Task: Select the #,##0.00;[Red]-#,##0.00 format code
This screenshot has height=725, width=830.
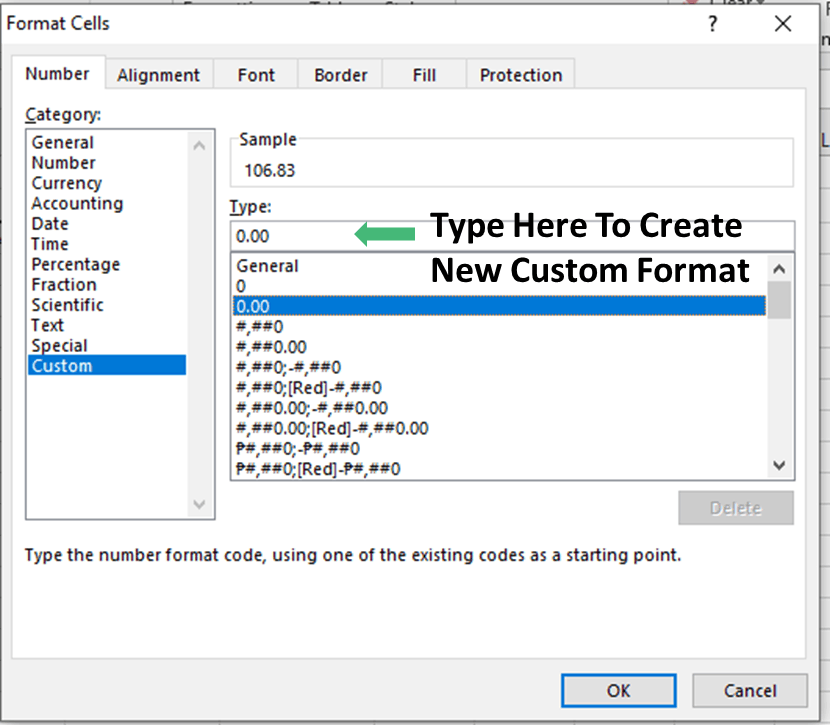Action: (x=499, y=428)
